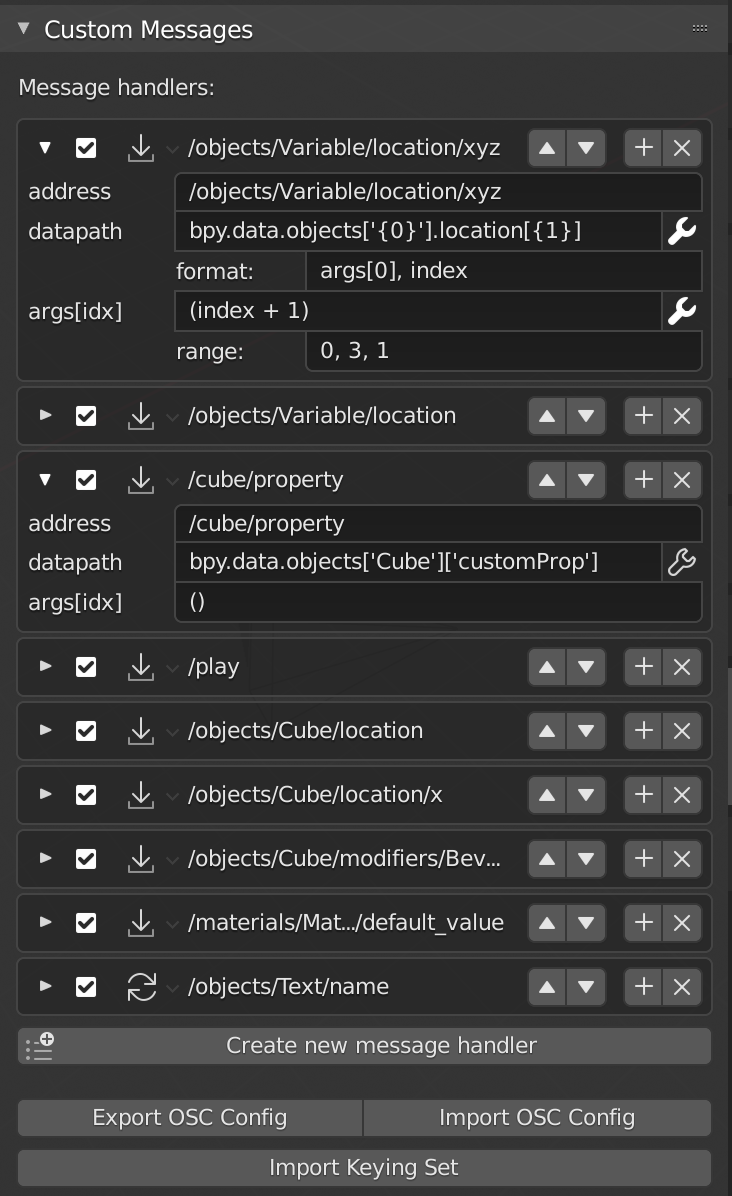Viewport: 732px width, 1196px height.
Task: Click Import Keying Set button
Action: (364, 1168)
